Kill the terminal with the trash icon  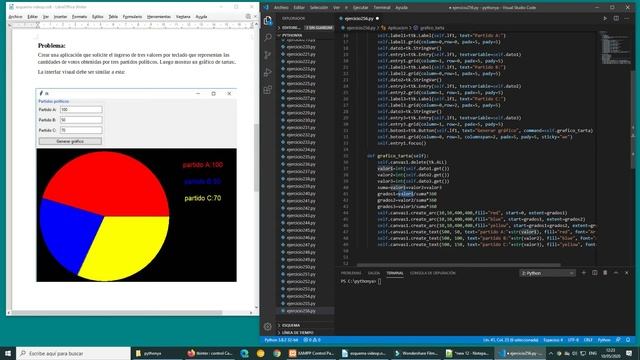605,273
